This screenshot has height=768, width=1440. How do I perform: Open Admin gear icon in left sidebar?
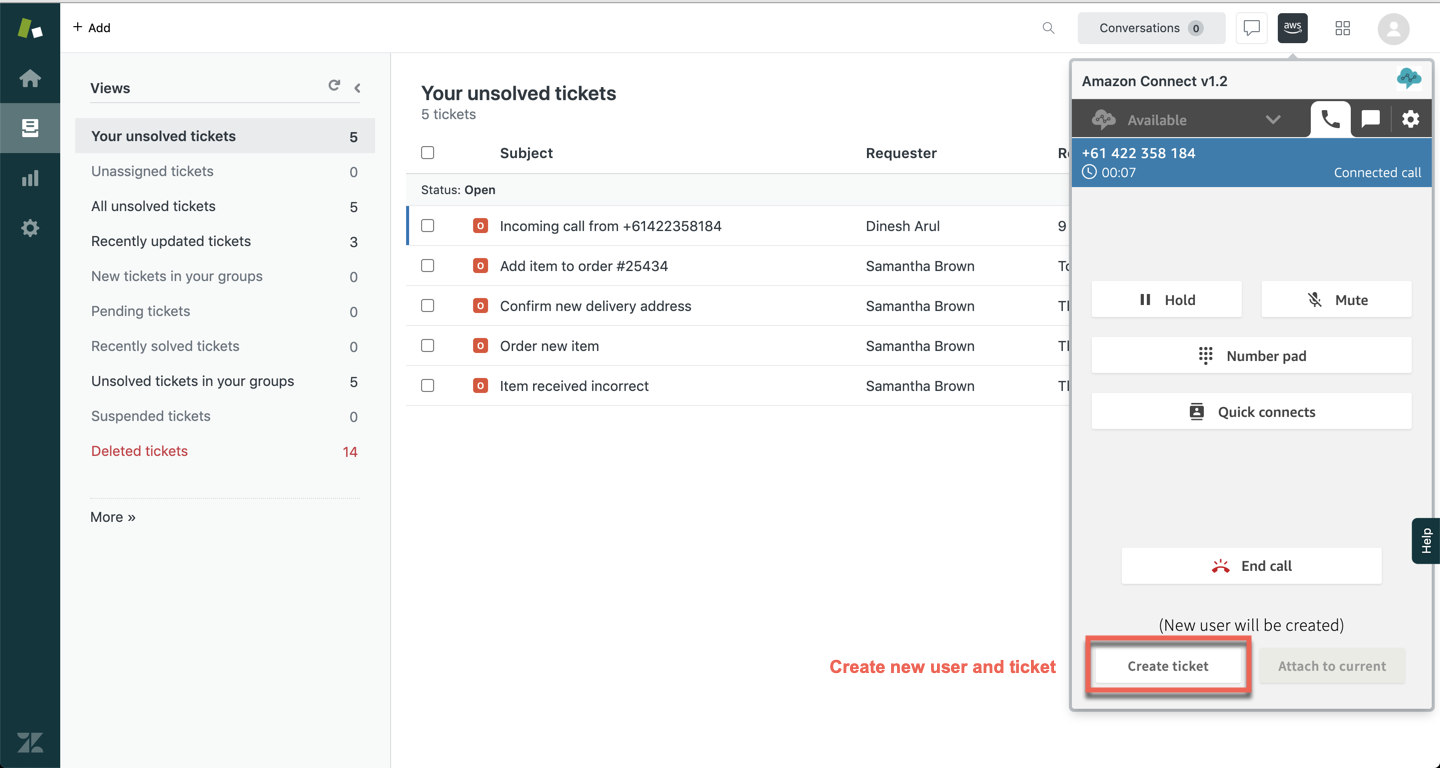click(x=30, y=228)
